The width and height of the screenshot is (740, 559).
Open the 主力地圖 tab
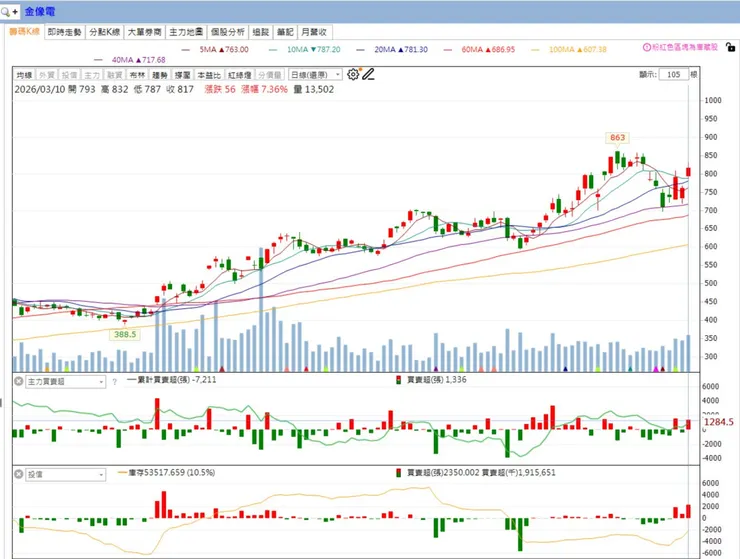[186, 32]
